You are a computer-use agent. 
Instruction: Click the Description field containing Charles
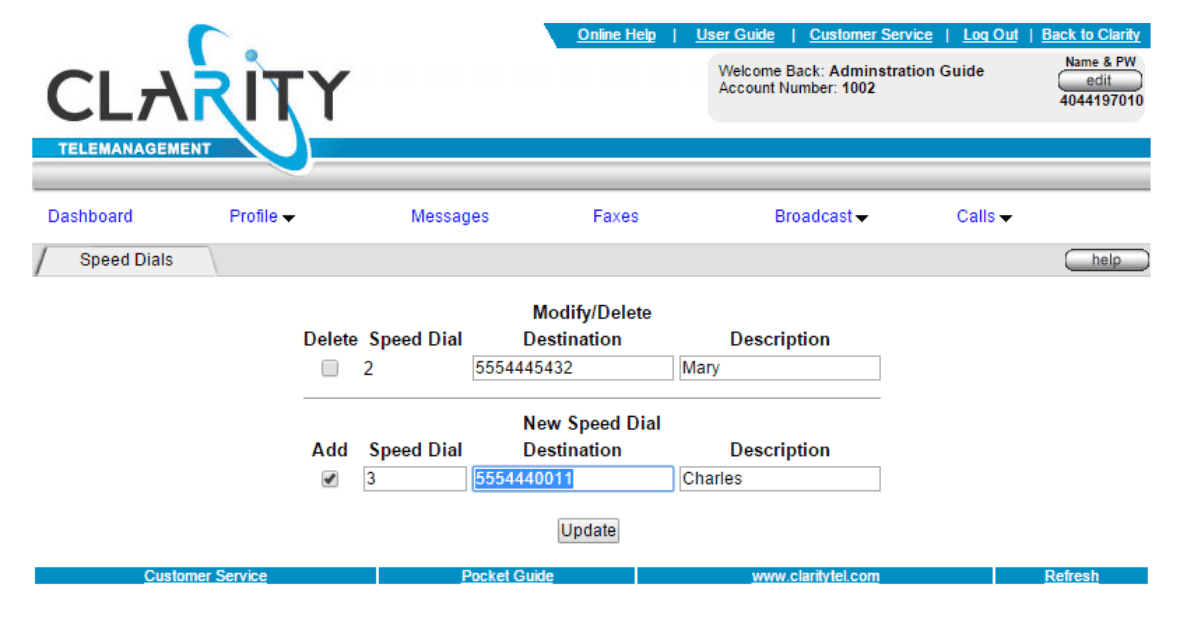pyautogui.click(x=779, y=479)
